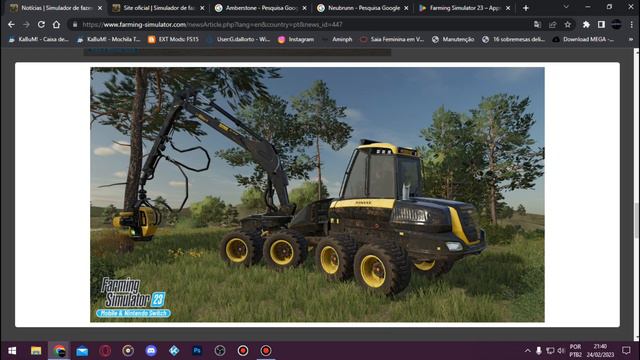Open the tab search chevron
The width and height of the screenshot is (640, 360).
coord(566,7)
